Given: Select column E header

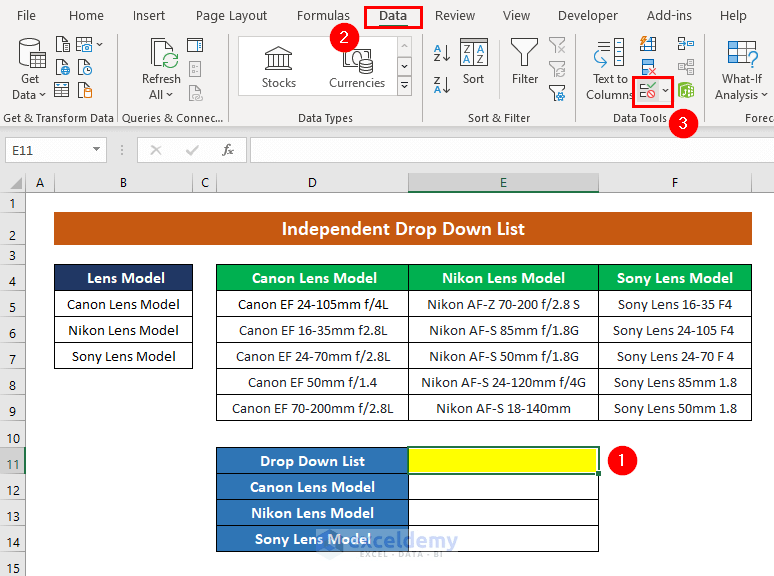Looking at the screenshot, I should tap(503, 183).
